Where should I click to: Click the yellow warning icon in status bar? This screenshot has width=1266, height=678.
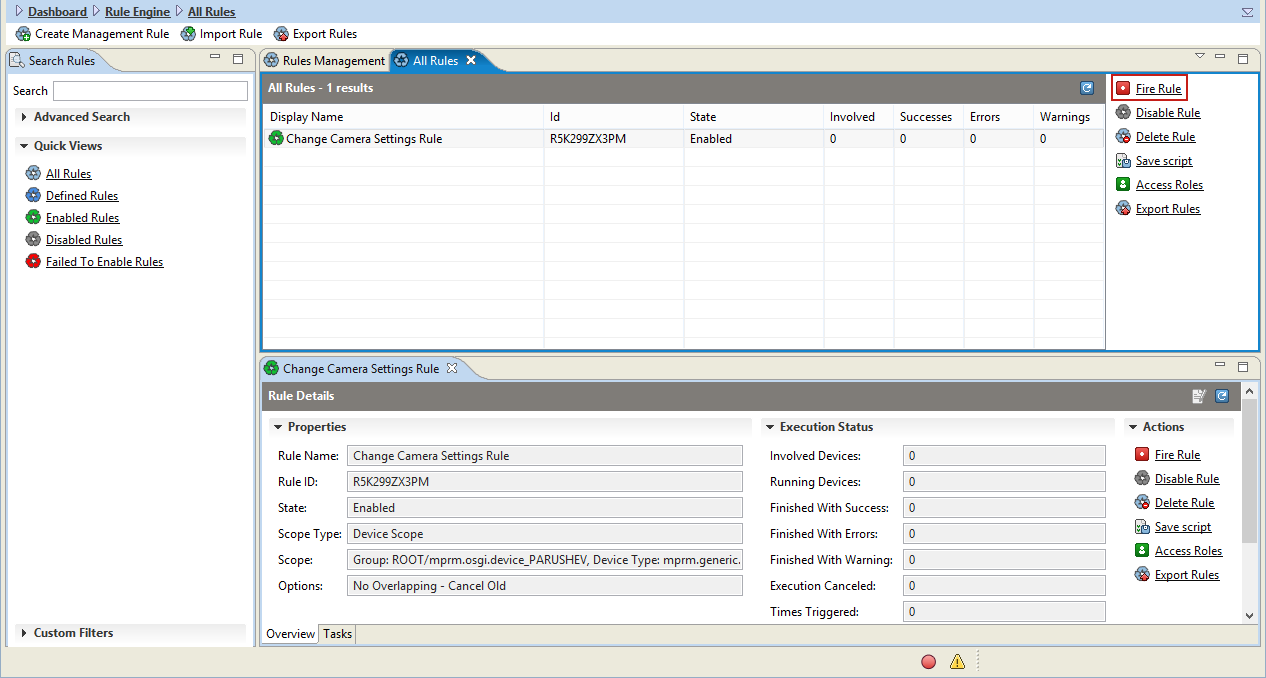tap(957, 661)
